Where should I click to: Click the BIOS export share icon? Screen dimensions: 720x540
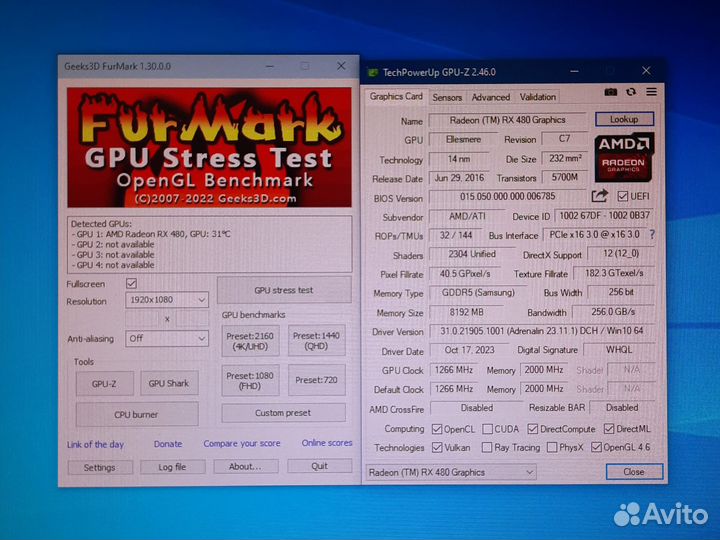tap(599, 196)
